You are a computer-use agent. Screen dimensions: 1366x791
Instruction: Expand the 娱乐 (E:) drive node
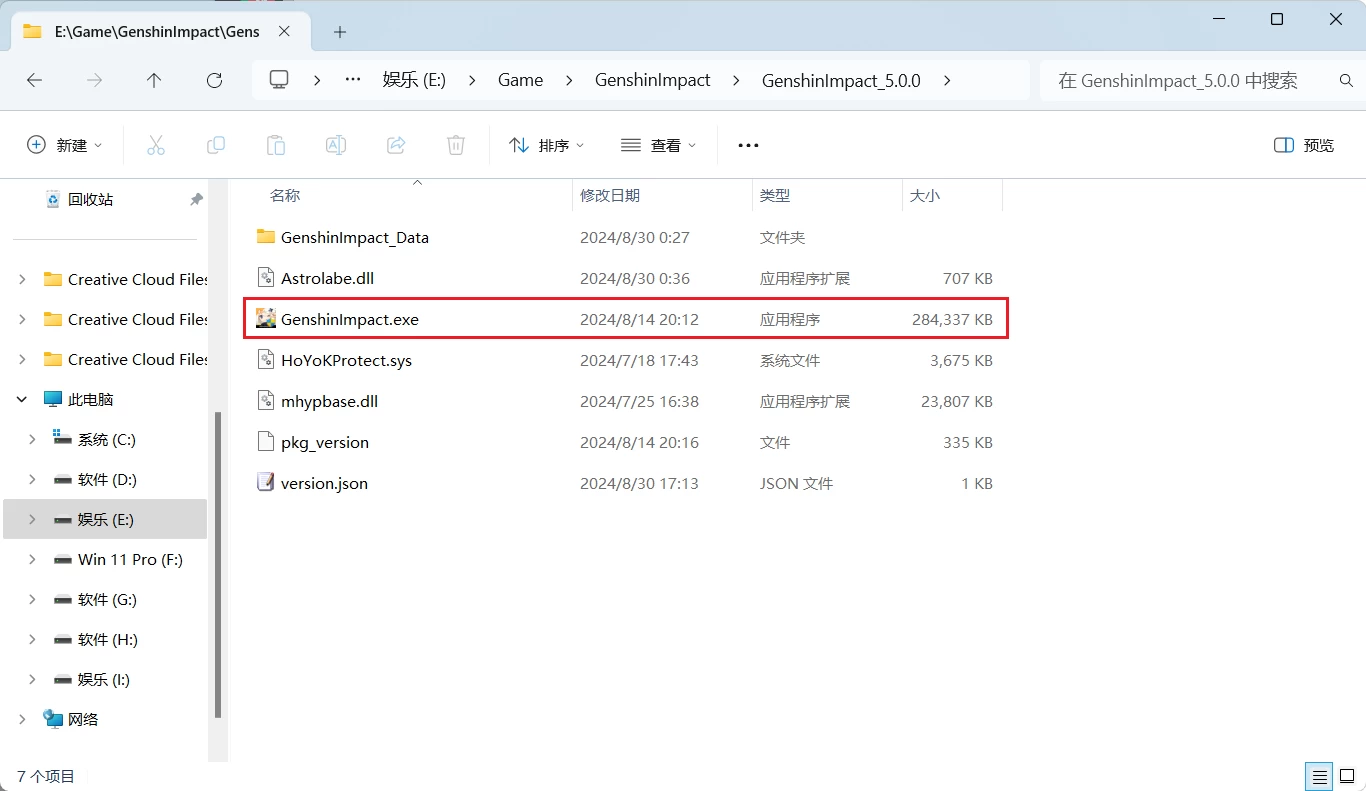[32, 520]
